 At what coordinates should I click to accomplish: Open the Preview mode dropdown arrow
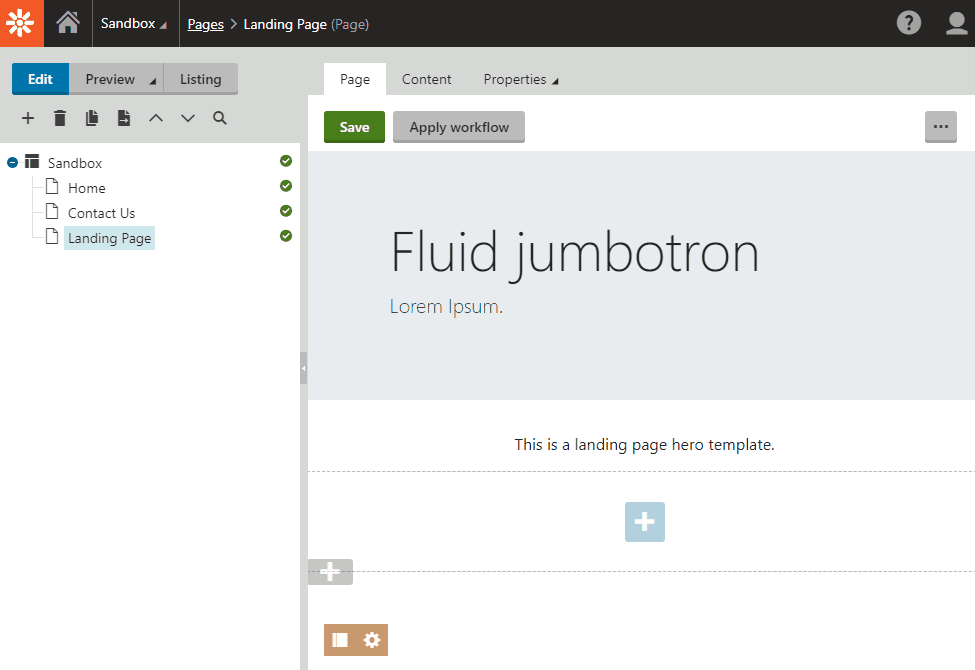[x=152, y=81]
